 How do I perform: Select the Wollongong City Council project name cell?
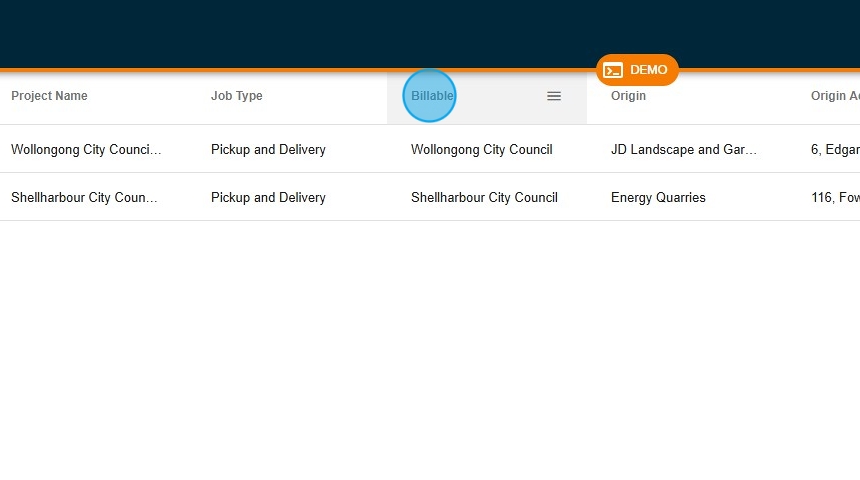(x=86, y=150)
